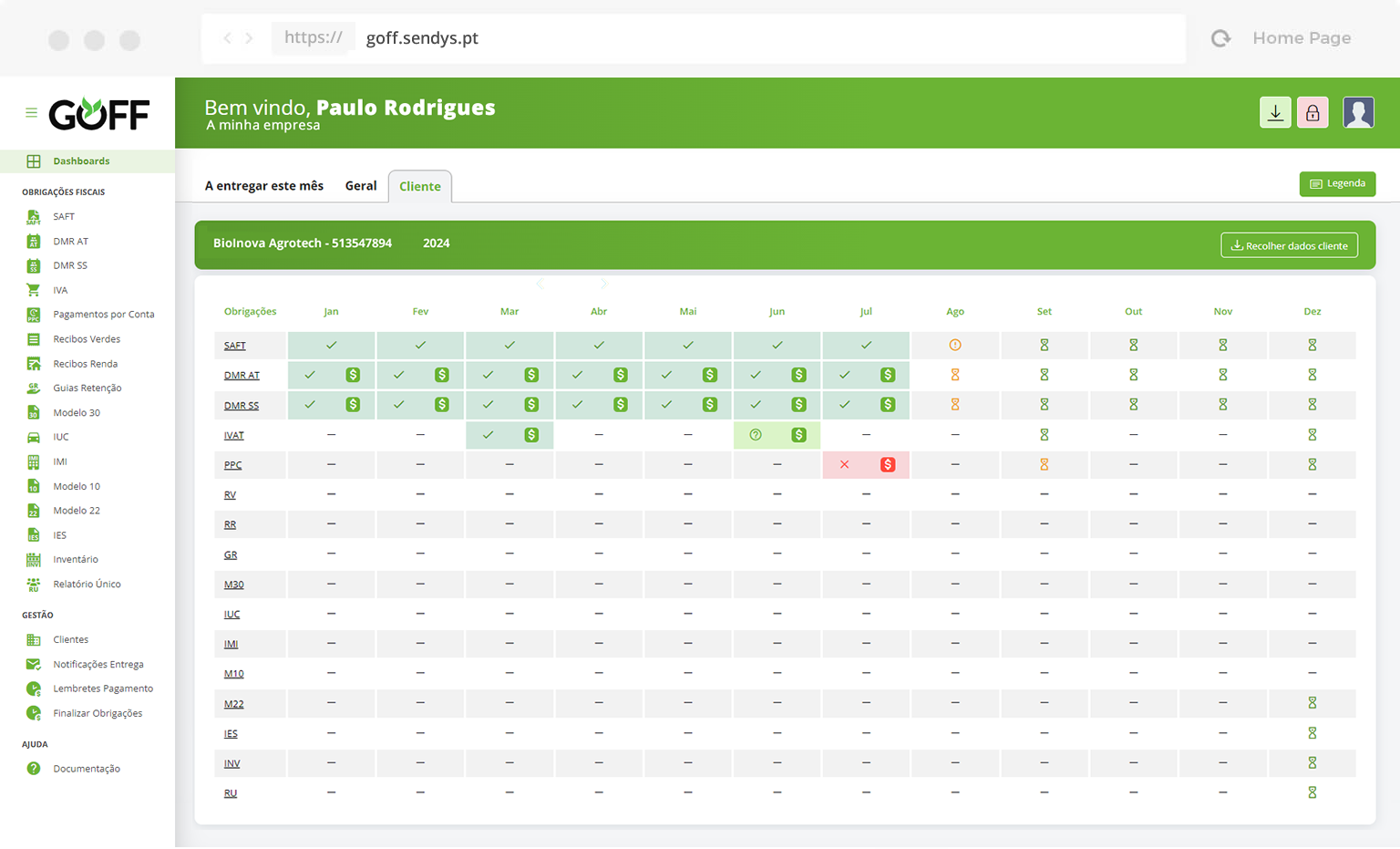Click the Home Page button in browser bar

coord(1302,38)
